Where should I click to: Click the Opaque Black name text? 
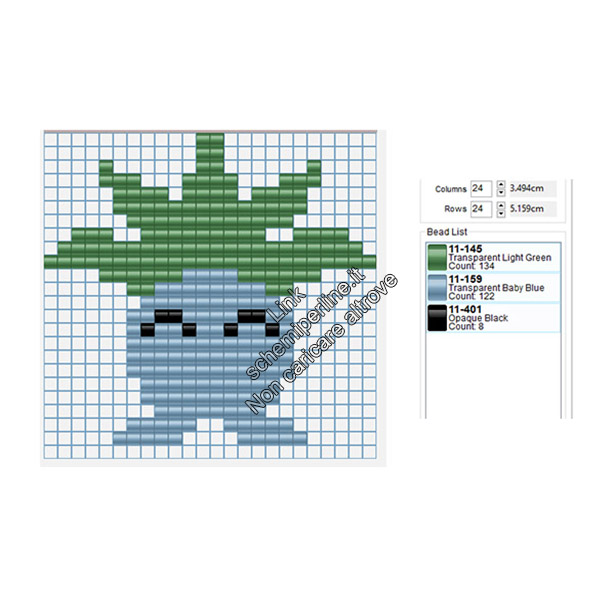(x=478, y=318)
